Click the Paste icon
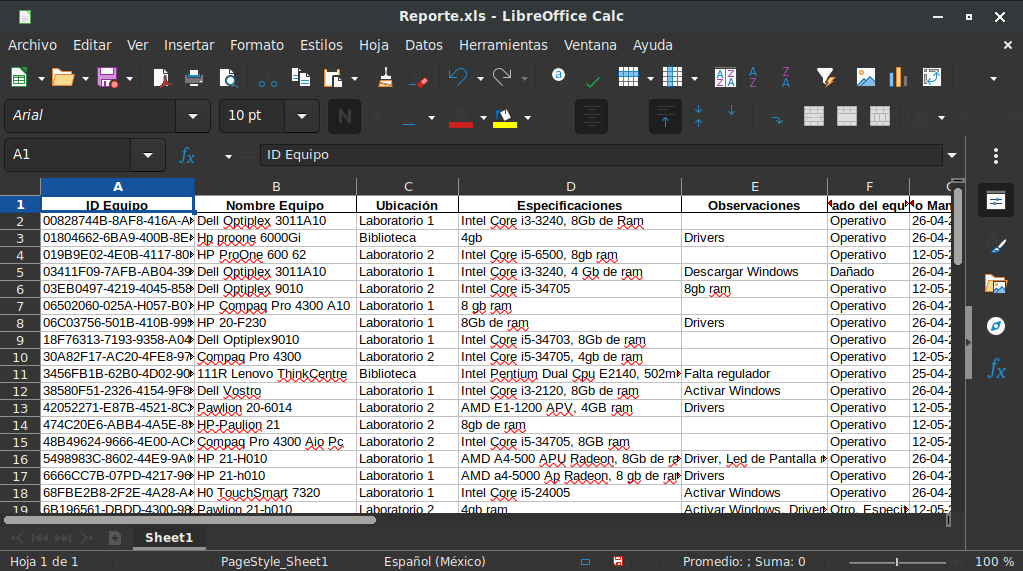This screenshot has width=1023, height=571. (x=333, y=78)
